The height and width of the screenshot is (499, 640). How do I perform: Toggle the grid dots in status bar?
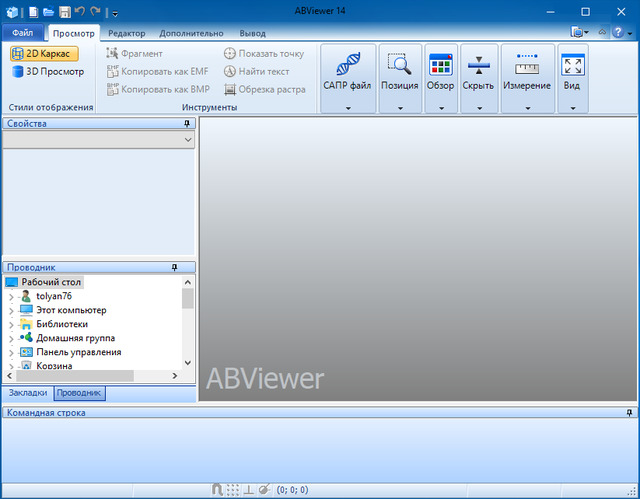point(232,490)
